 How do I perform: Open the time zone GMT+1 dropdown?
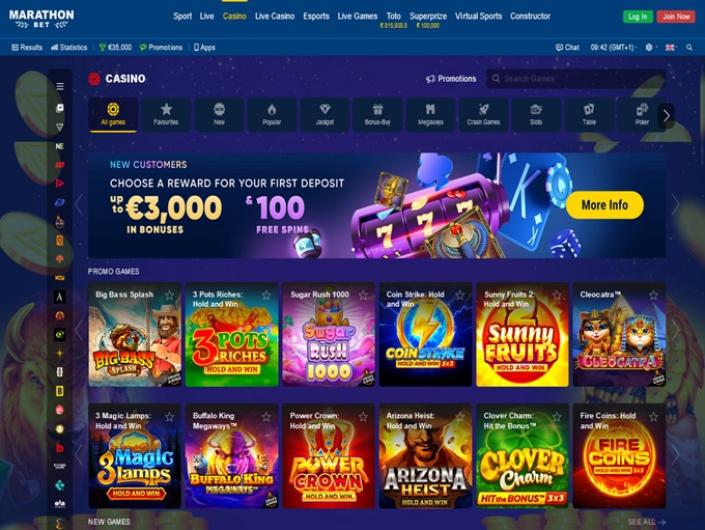tap(612, 47)
